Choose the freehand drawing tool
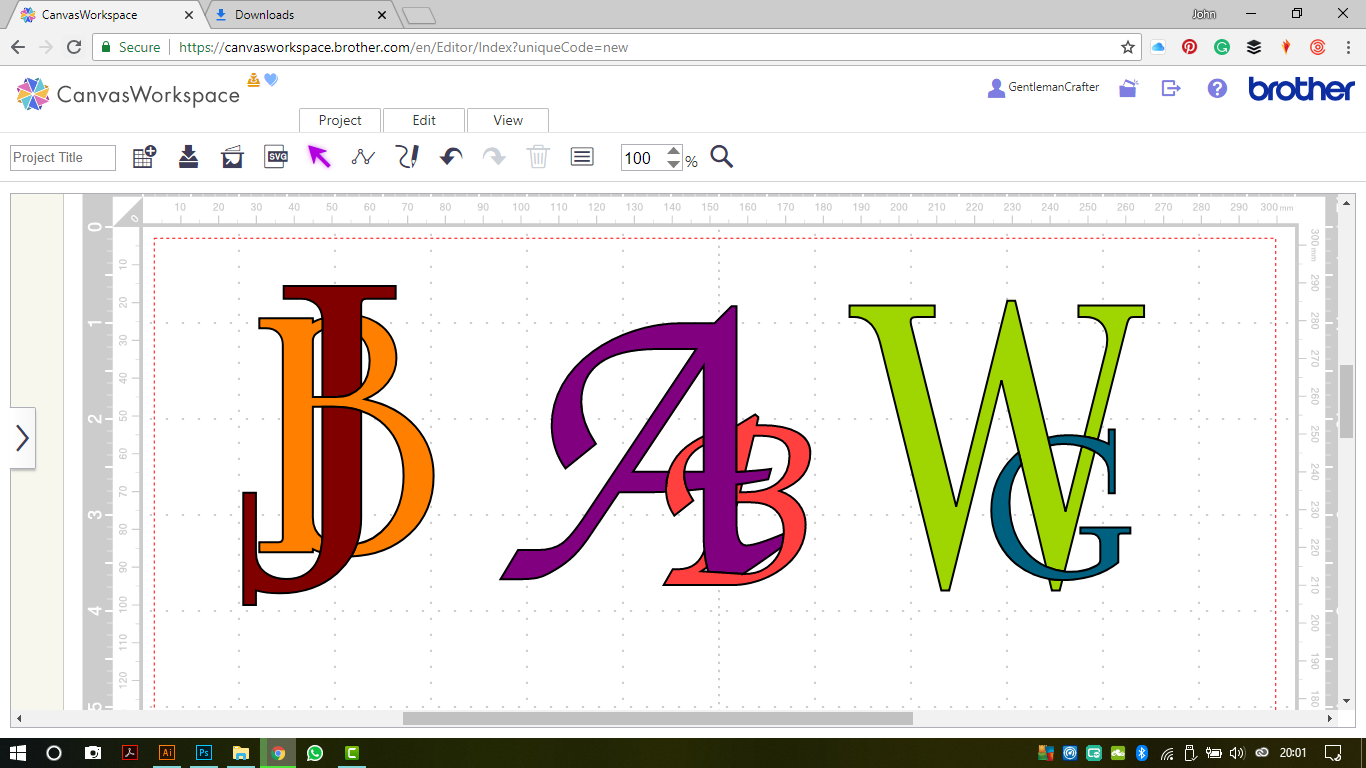Viewport: 1366px width, 768px height. click(407, 157)
